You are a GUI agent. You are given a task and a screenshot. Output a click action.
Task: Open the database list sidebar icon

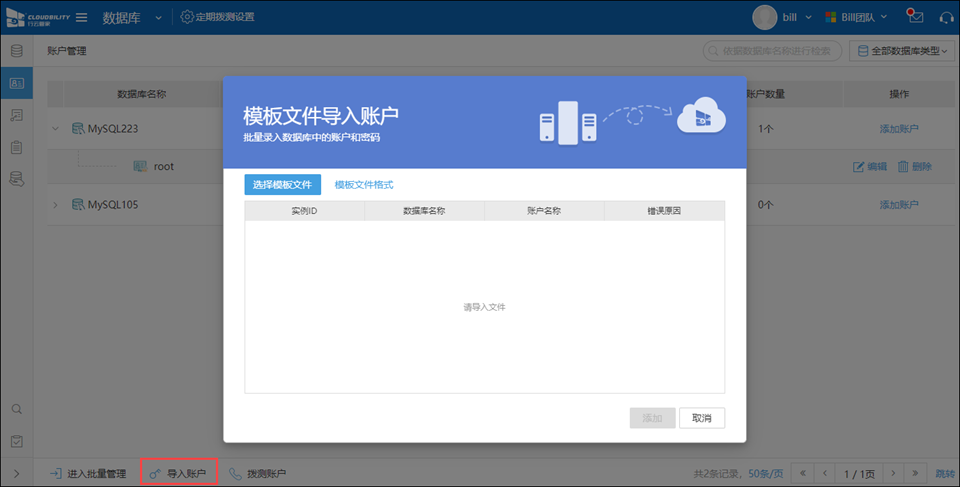[x=16, y=51]
